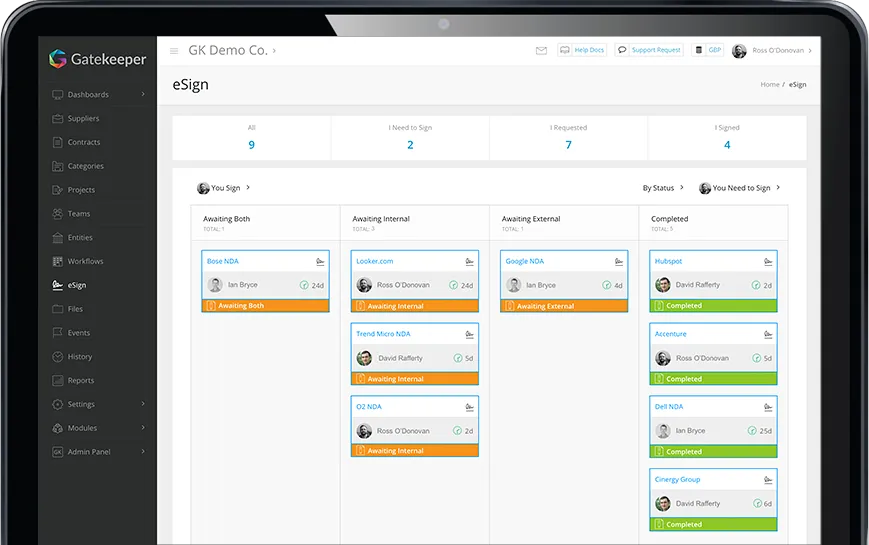This screenshot has height=545, width=869.
Task: Select the I Need to Sign tab
Action: point(410,138)
